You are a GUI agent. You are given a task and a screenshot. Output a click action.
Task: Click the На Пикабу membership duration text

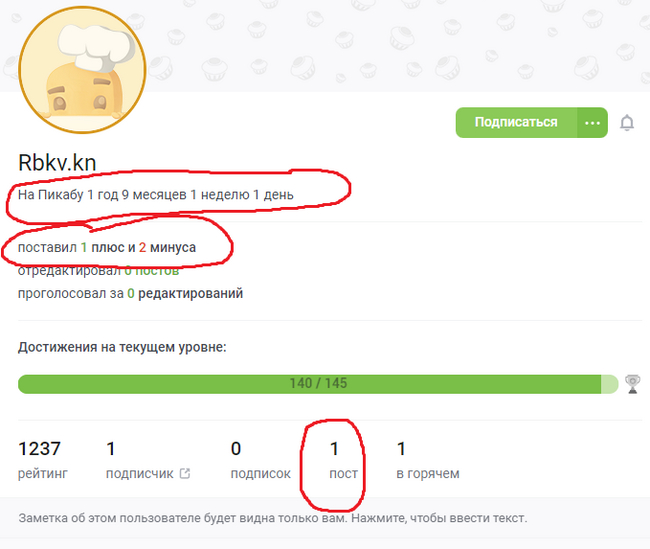point(155,194)
